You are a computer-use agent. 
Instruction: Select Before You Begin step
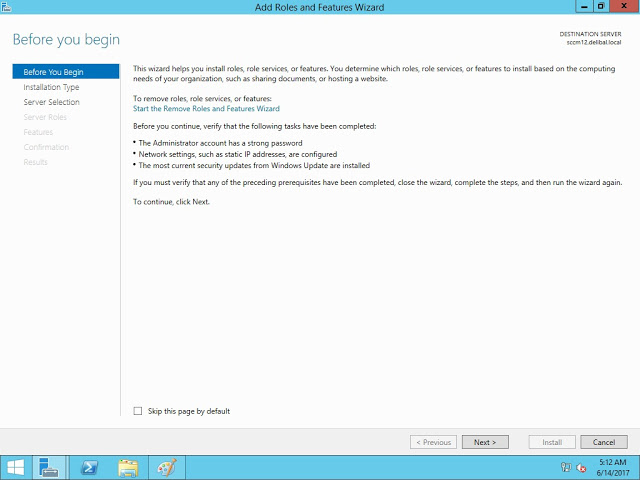54,72
